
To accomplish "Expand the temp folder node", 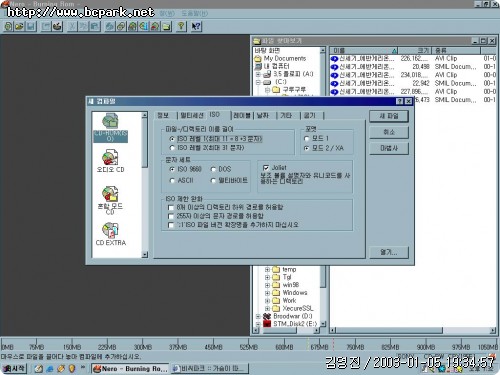I will point(267,269).
